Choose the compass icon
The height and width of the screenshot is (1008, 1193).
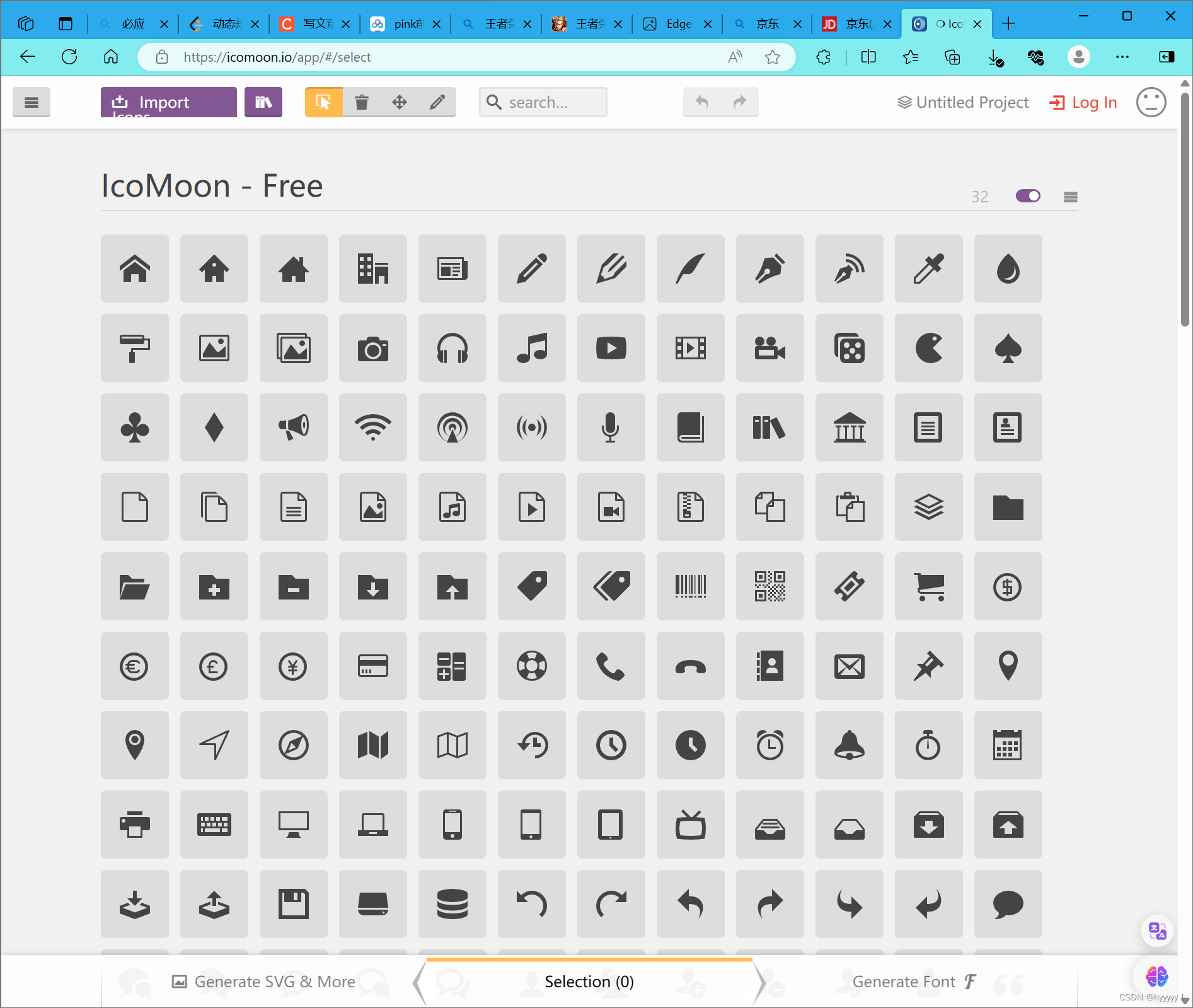click(294, 745)
